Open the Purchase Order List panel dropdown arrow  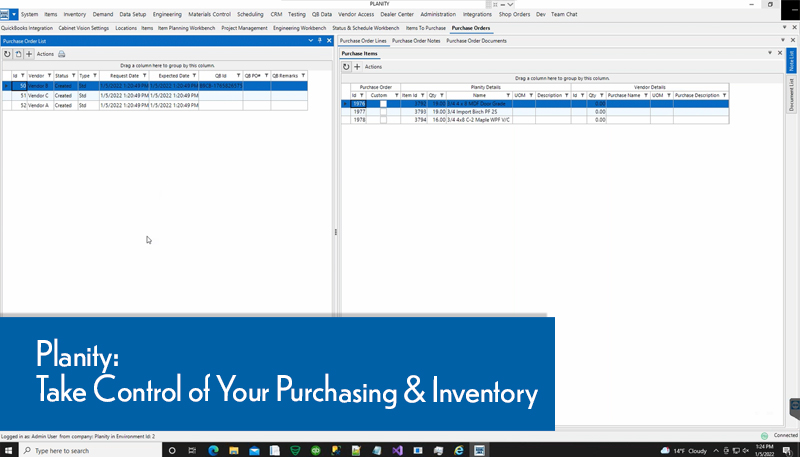[310, 40]
